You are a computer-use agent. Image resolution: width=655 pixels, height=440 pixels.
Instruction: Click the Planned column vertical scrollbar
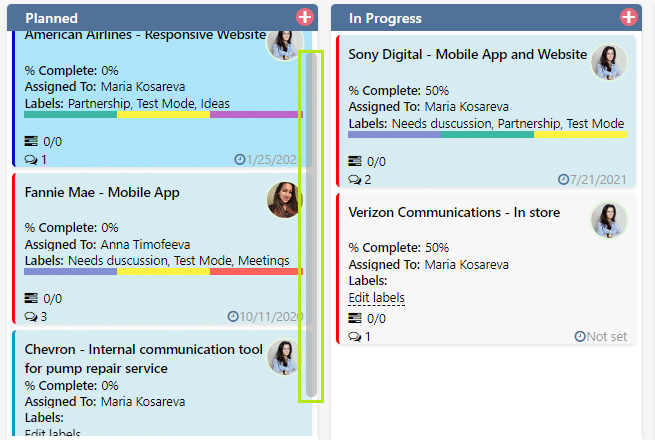pyautogui.click(x=311, y=226)
